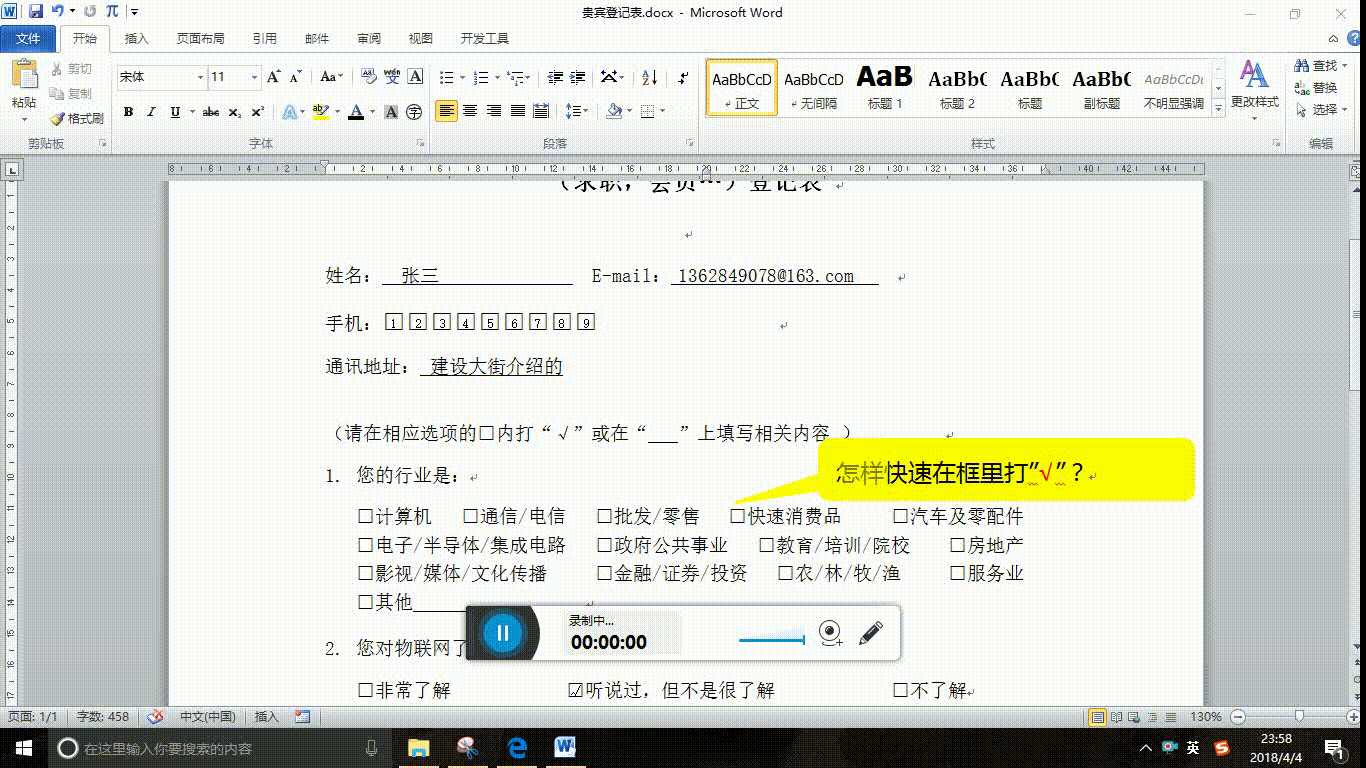Check the 计算机 industry checkbox

[366, 516]
